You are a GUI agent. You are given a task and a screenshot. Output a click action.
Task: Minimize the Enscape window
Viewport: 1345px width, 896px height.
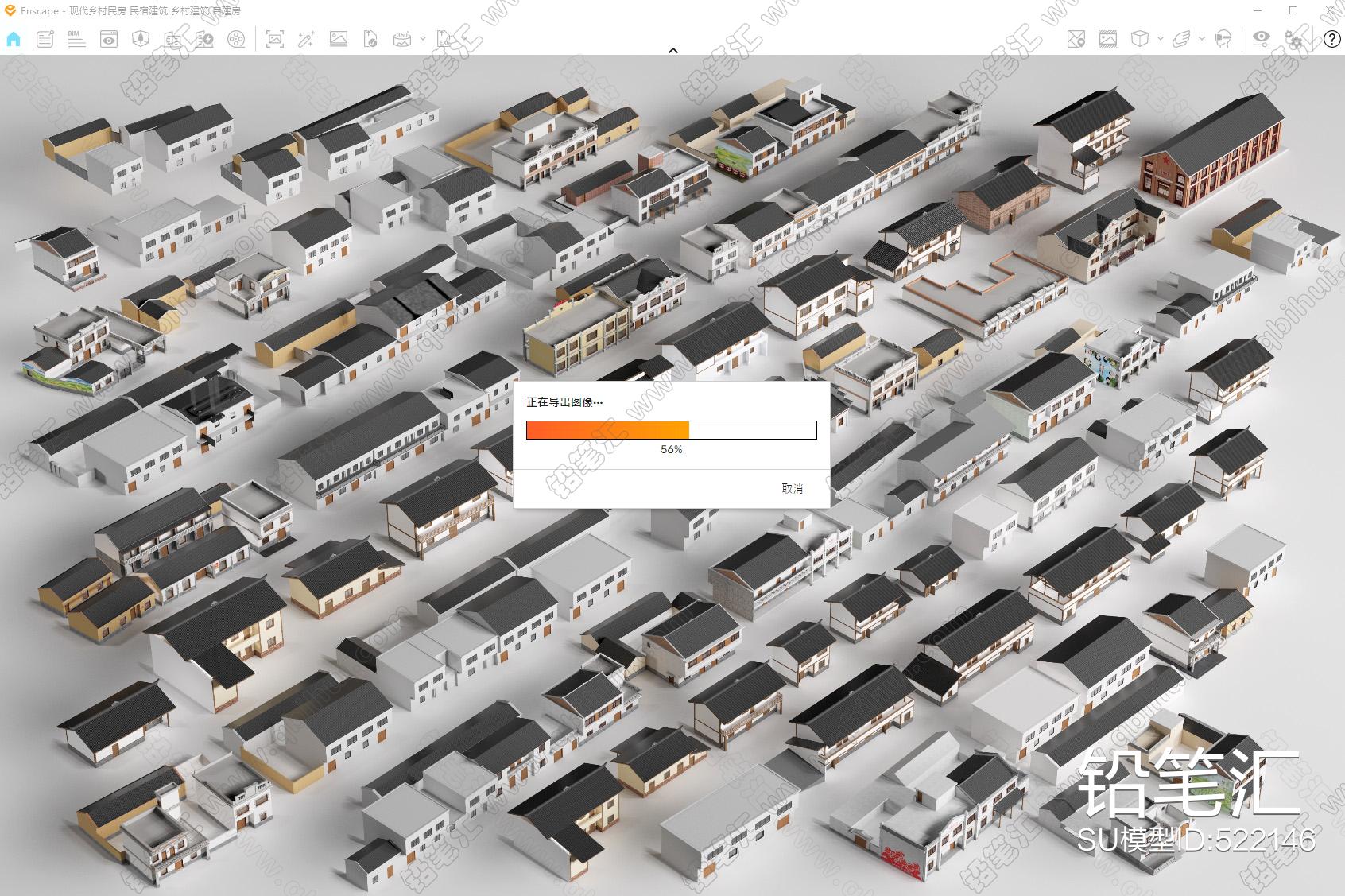coord(1258,11)
